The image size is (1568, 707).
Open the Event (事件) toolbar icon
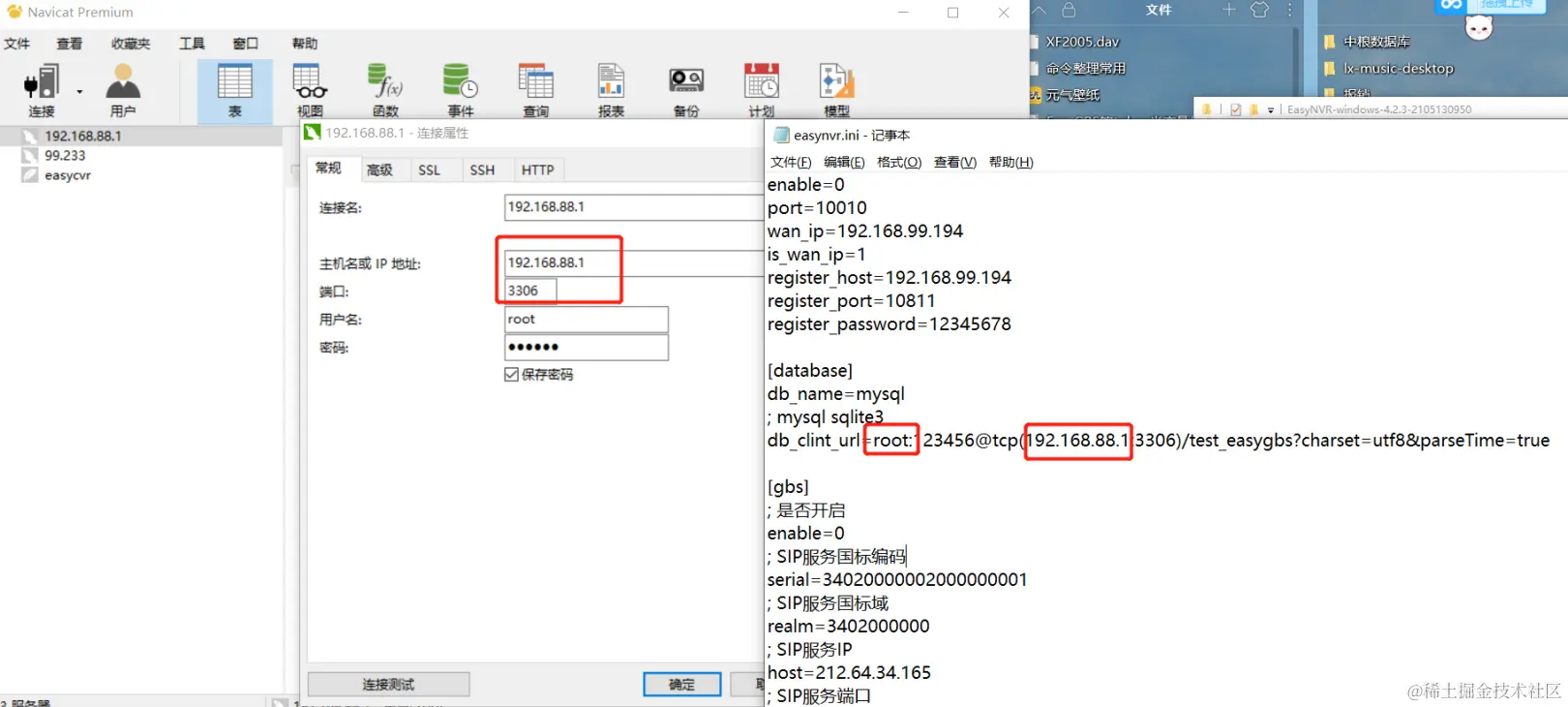point(461,90)
